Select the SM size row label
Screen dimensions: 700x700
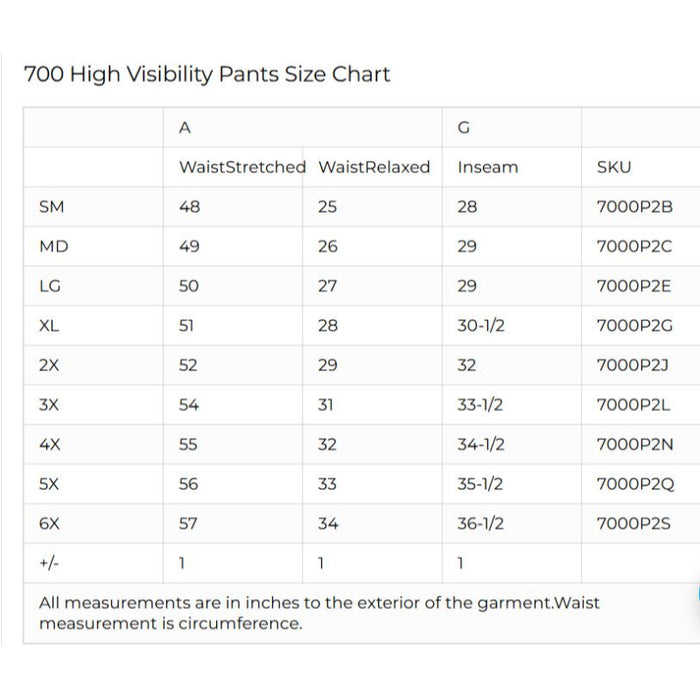(x=51, y=207)
